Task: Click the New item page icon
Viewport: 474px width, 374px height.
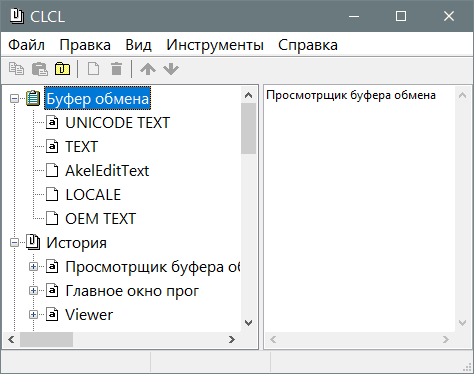Action: point(93,69)
